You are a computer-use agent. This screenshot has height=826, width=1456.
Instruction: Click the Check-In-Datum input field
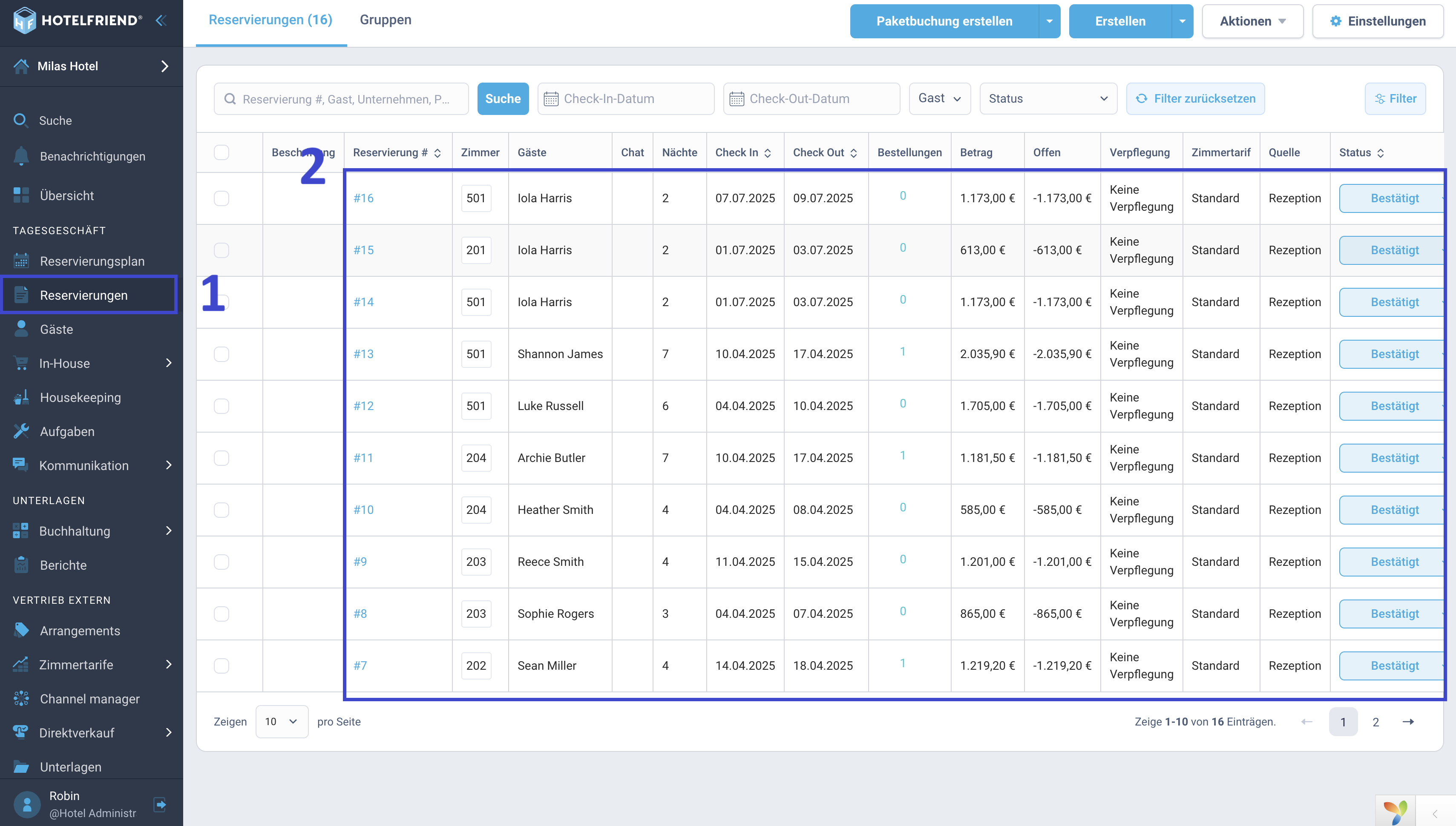coord(625,99)
